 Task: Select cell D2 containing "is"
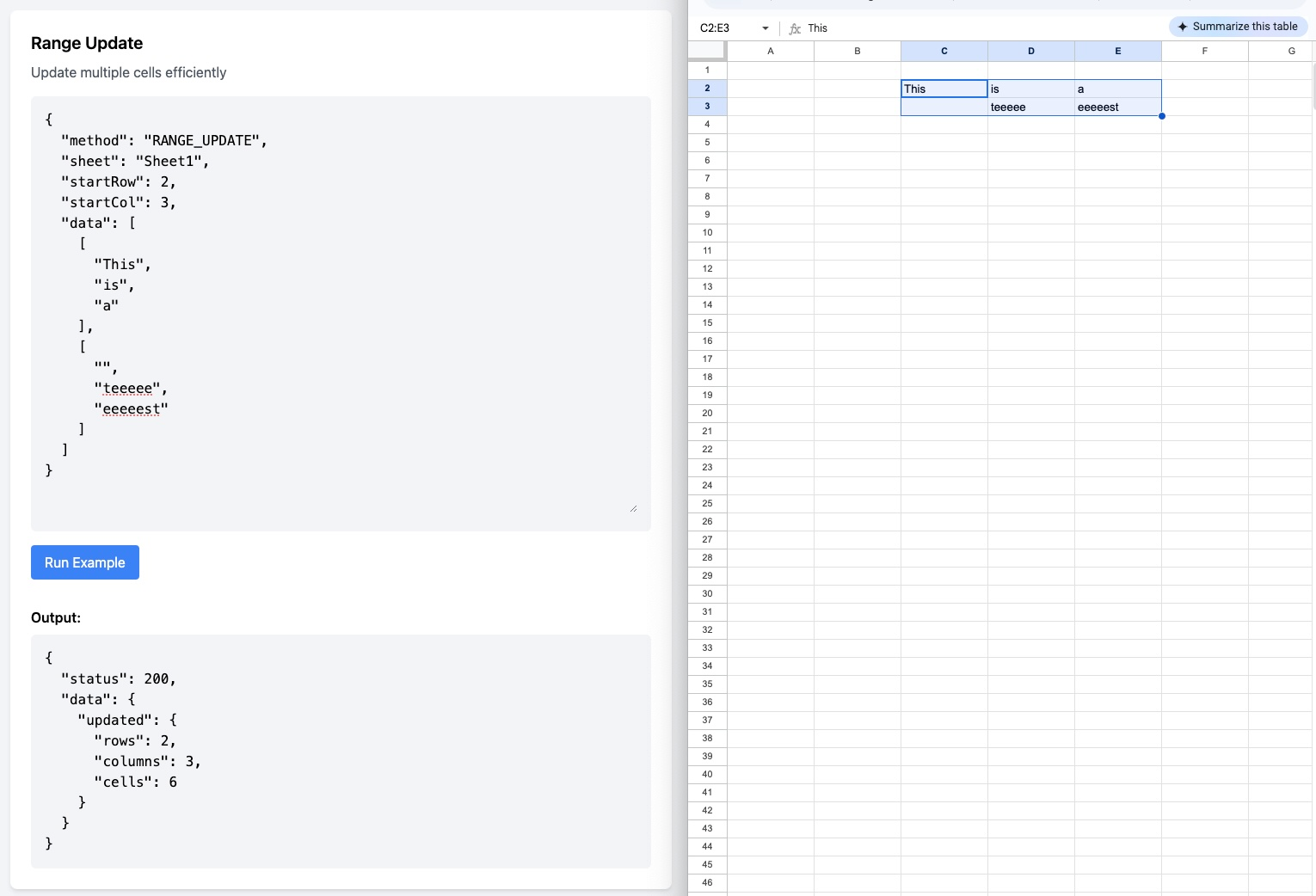pos(1031,89)
